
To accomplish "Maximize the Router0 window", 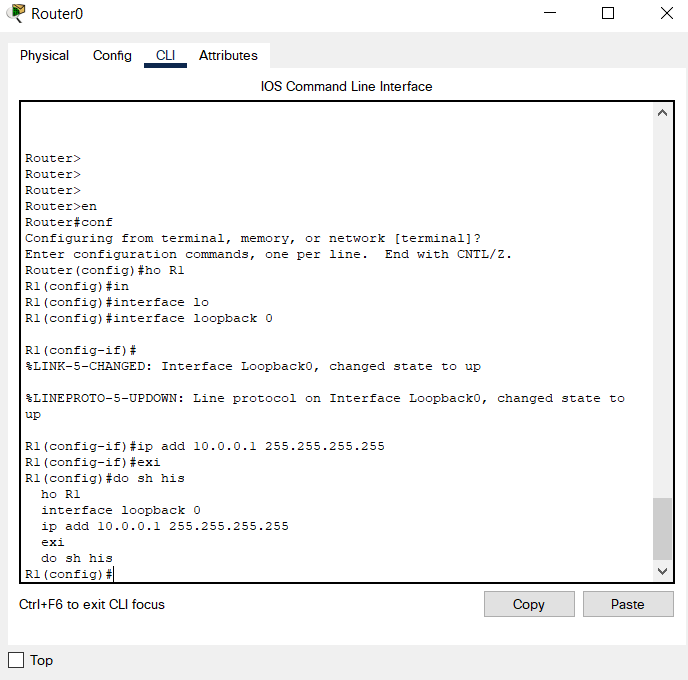I will pyautogui.click(x=608, y=13).
